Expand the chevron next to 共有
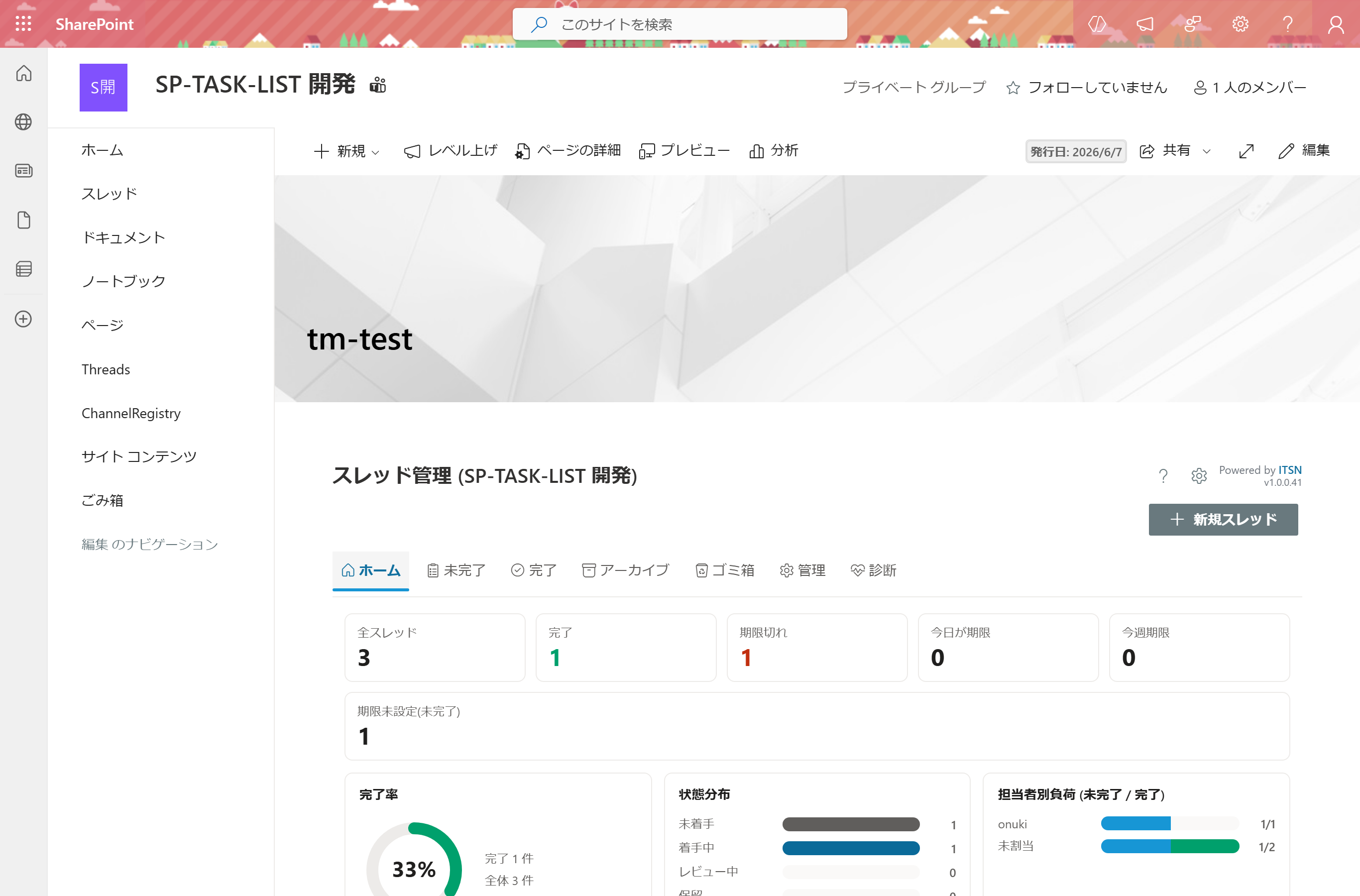Viewport: 1360px width, 896px height. 1207,151
